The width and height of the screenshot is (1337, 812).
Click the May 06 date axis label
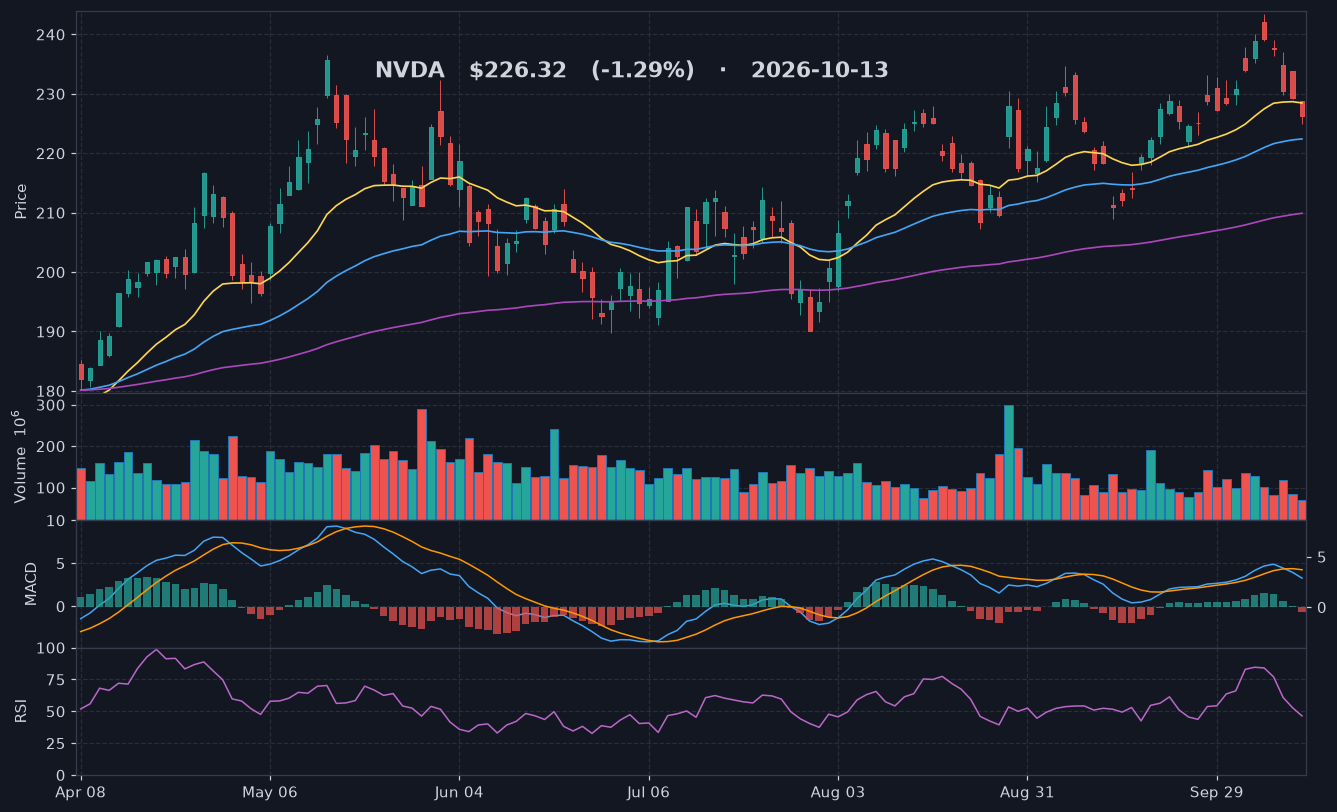(270, 792)
